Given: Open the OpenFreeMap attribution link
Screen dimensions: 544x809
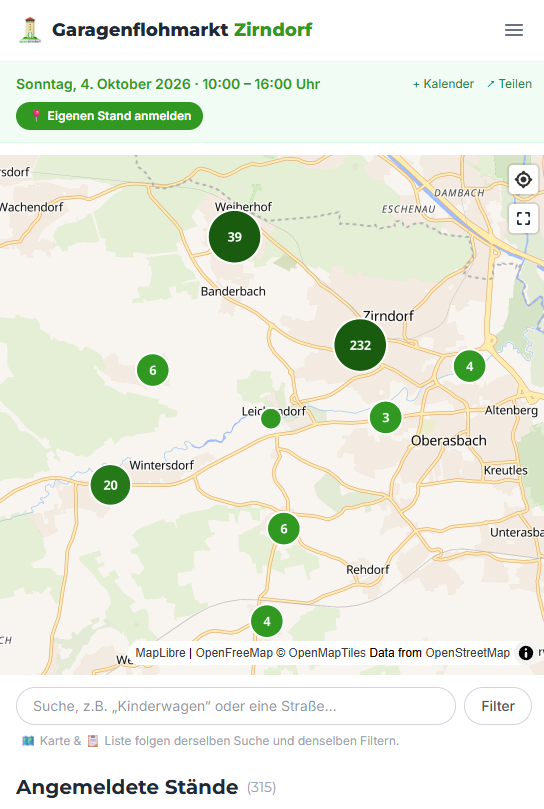Looking at the screenshot, I should (x=234, y=653).
